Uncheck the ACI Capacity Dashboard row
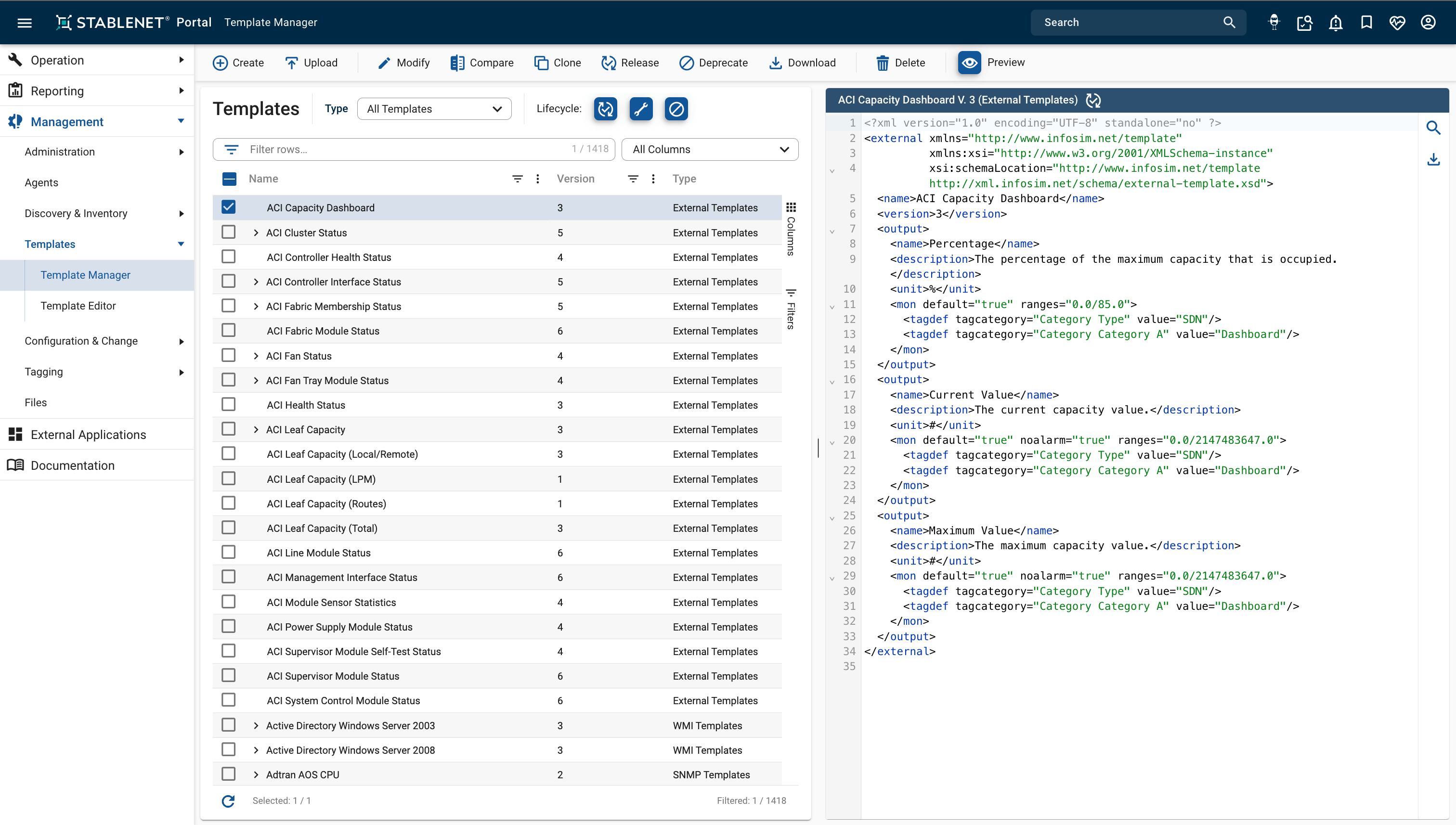This screenshot has height=825, width=1456. tap(228, 207)
